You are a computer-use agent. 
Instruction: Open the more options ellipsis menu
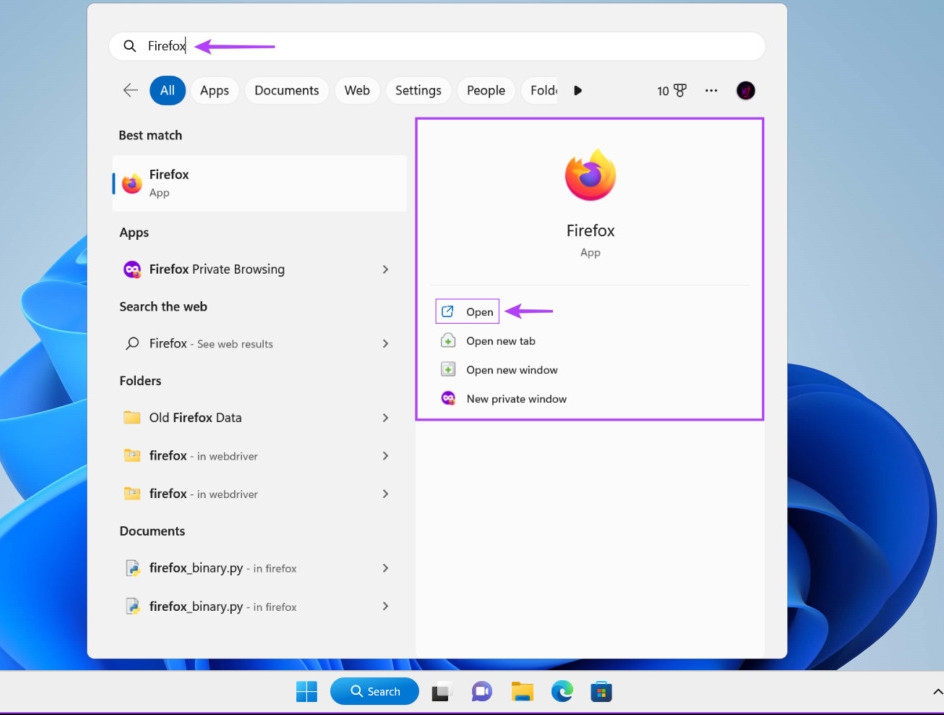tap(711, 90)
